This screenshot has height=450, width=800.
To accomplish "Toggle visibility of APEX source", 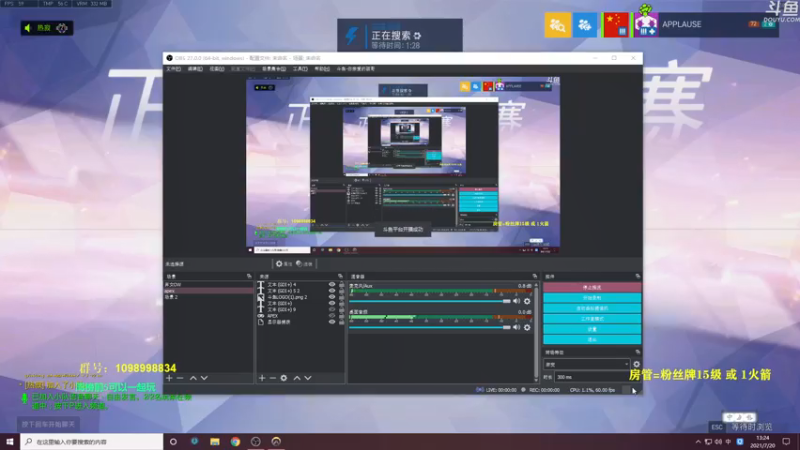I will pyautogui.click(x=332, y=316).
